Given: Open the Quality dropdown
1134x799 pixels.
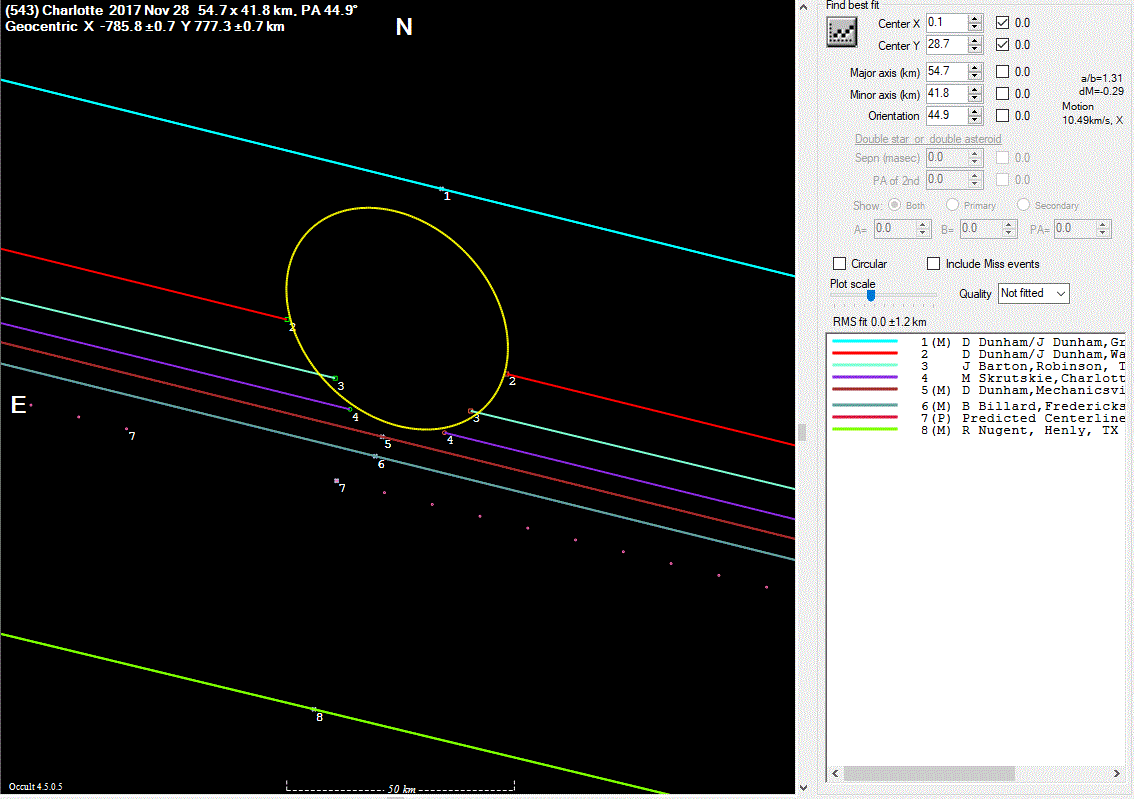Looking at the screenshot, I should 1033,293.
